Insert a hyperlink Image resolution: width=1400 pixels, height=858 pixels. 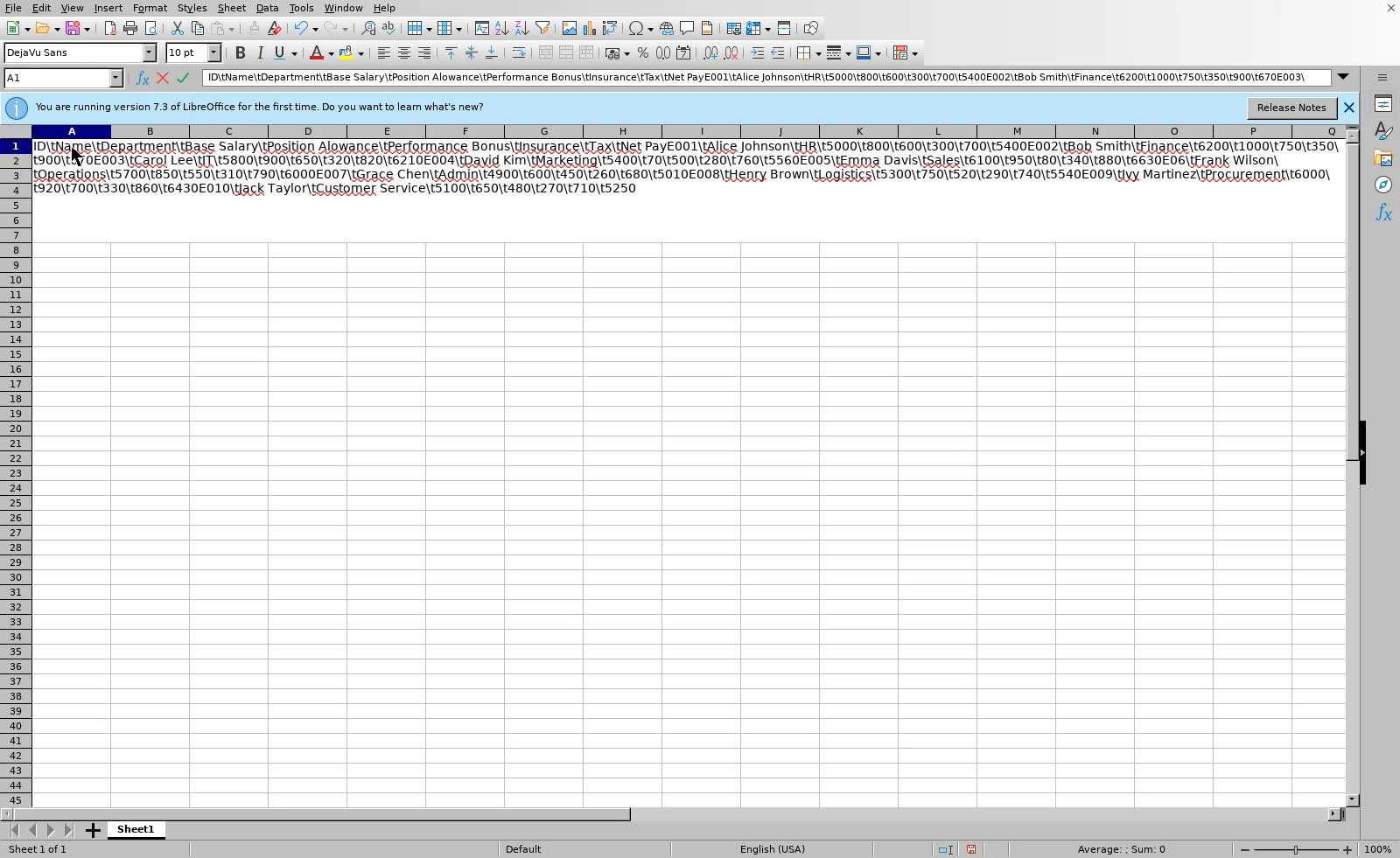[667, 28]
